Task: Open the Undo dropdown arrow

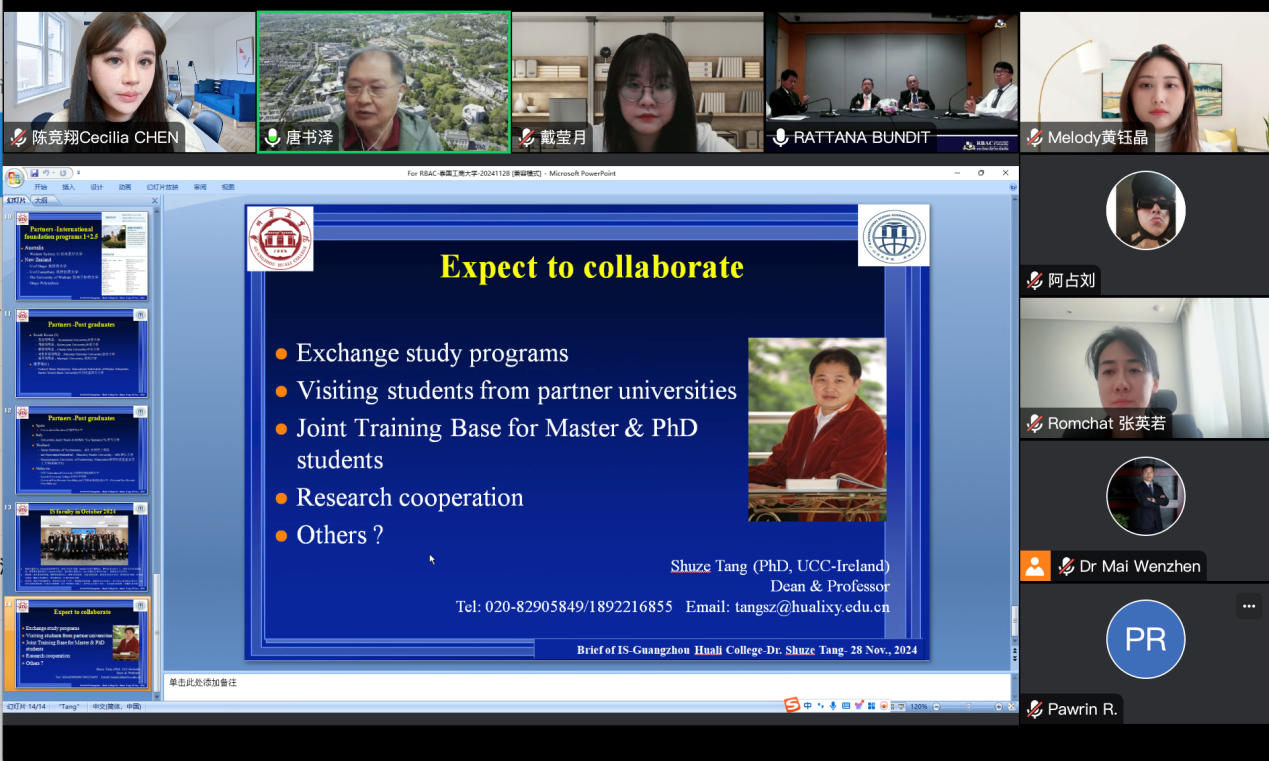Action: click(x=53, y=173)
